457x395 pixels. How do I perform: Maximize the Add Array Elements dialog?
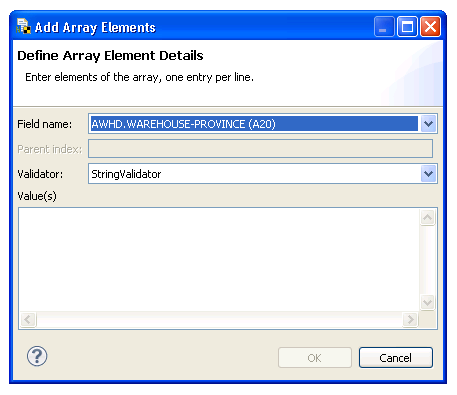coord(407,27)
